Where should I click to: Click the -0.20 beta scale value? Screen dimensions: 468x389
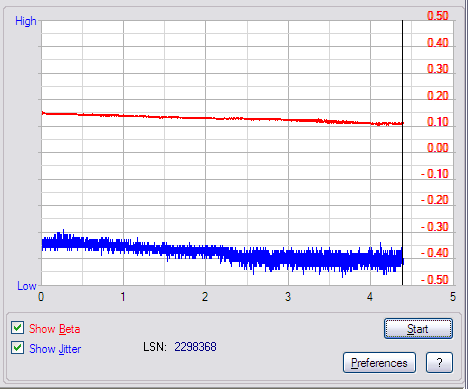coord(435,200)
